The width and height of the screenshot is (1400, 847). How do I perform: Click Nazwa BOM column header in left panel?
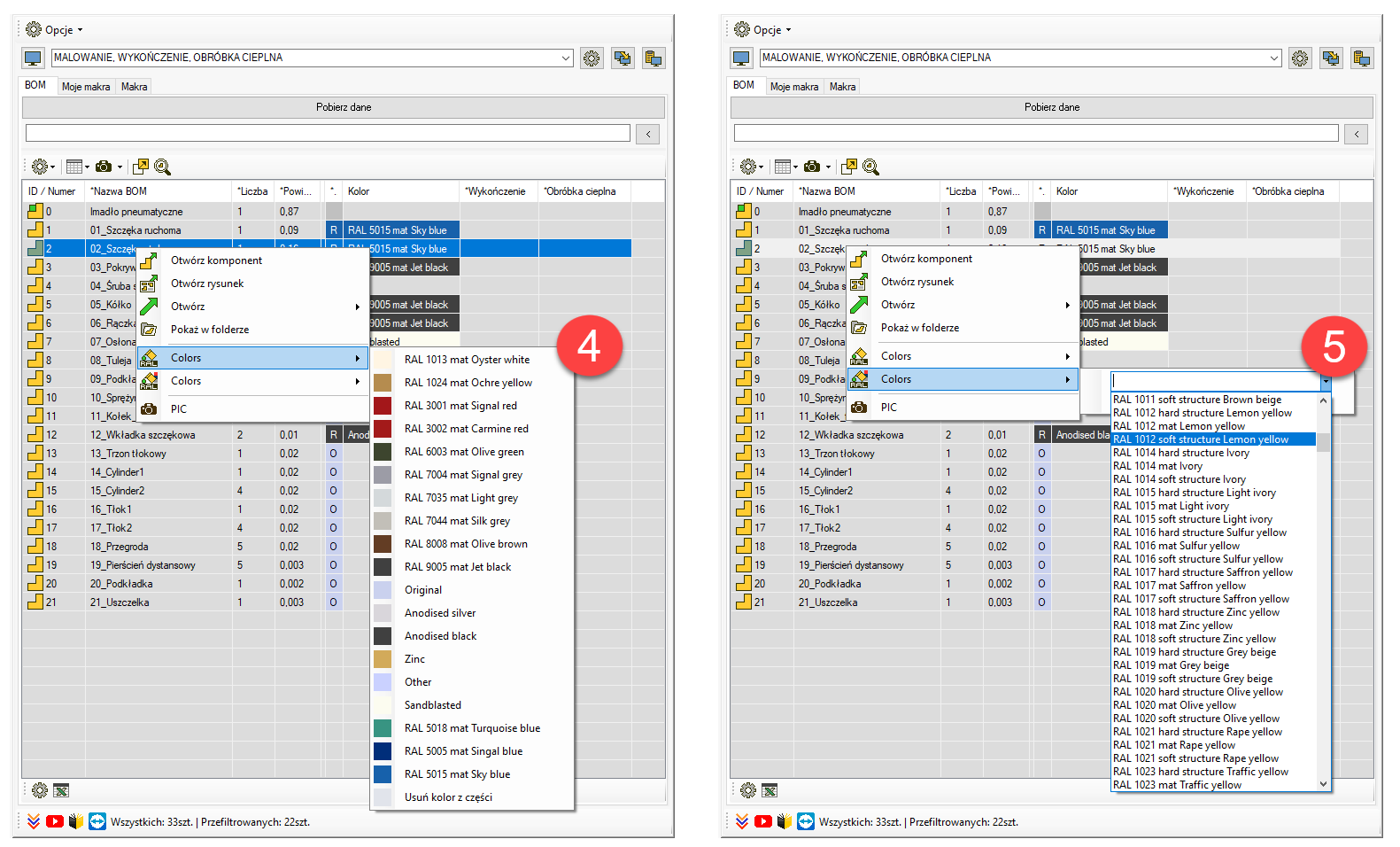[x=159, y=191]
